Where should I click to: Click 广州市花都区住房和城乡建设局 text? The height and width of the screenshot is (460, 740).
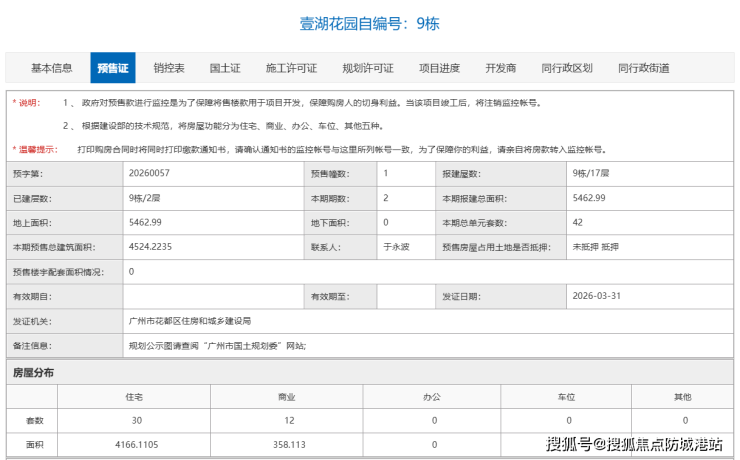pyautogui.click(x=190, y=321)
